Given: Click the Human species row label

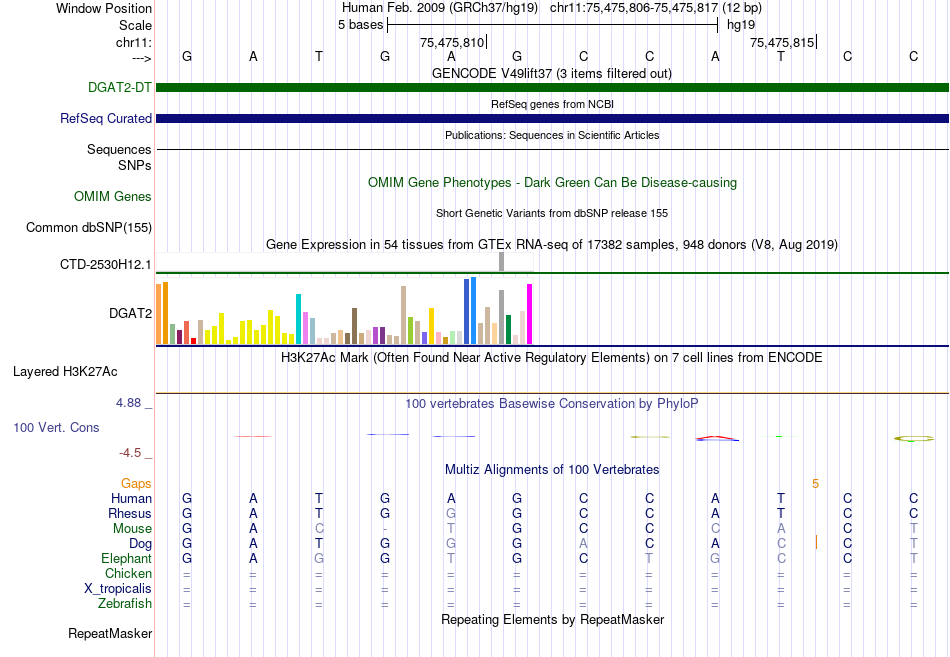Looking at the screenshot, I should coord(131,498).
